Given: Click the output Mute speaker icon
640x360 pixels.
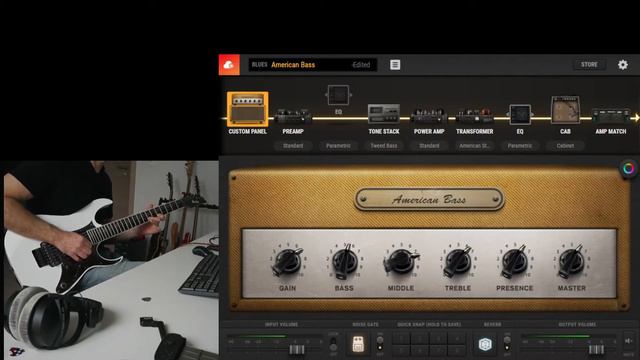Looking at the screenshot, I should [629, 341].
